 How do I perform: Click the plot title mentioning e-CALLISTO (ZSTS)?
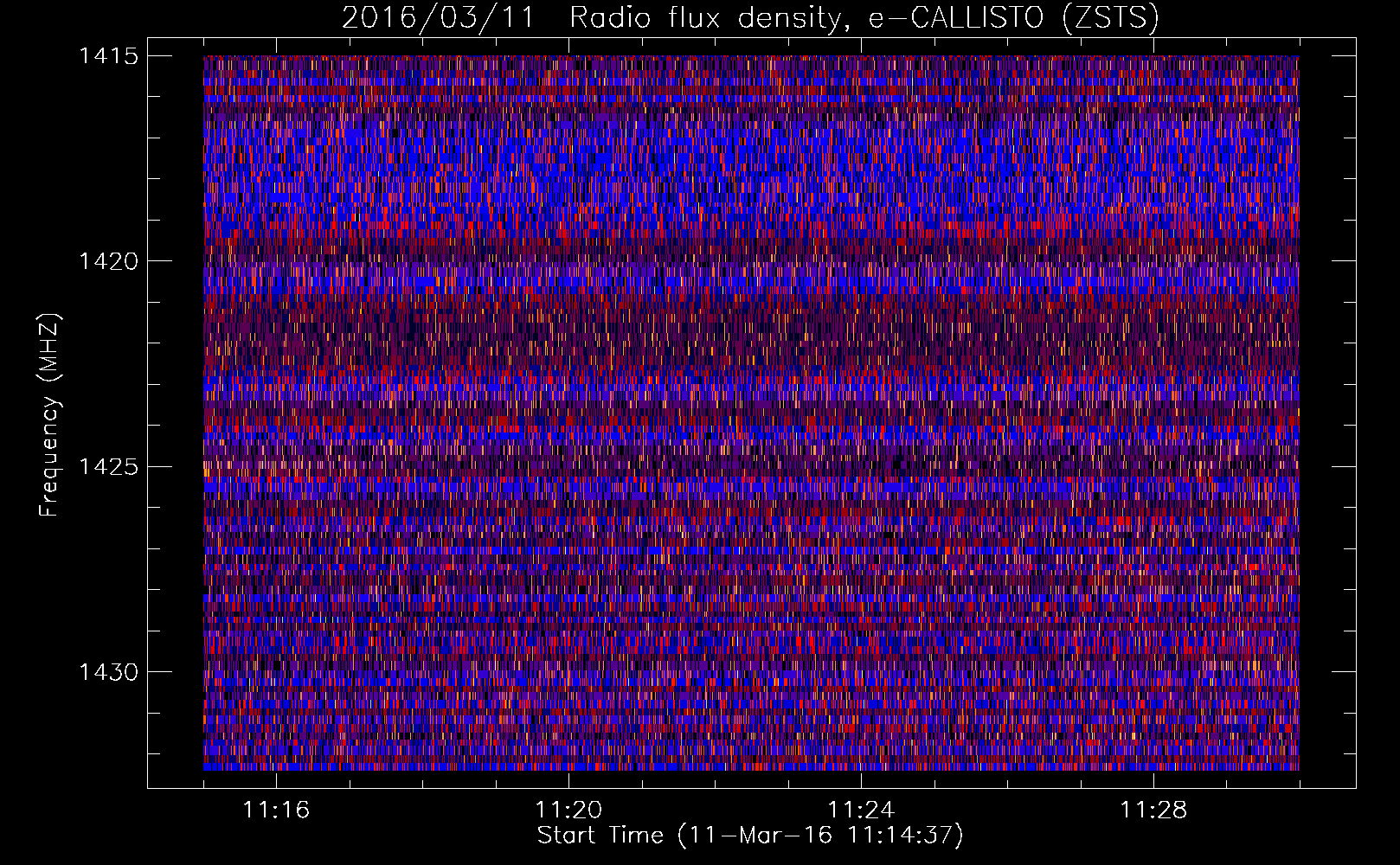750,17
